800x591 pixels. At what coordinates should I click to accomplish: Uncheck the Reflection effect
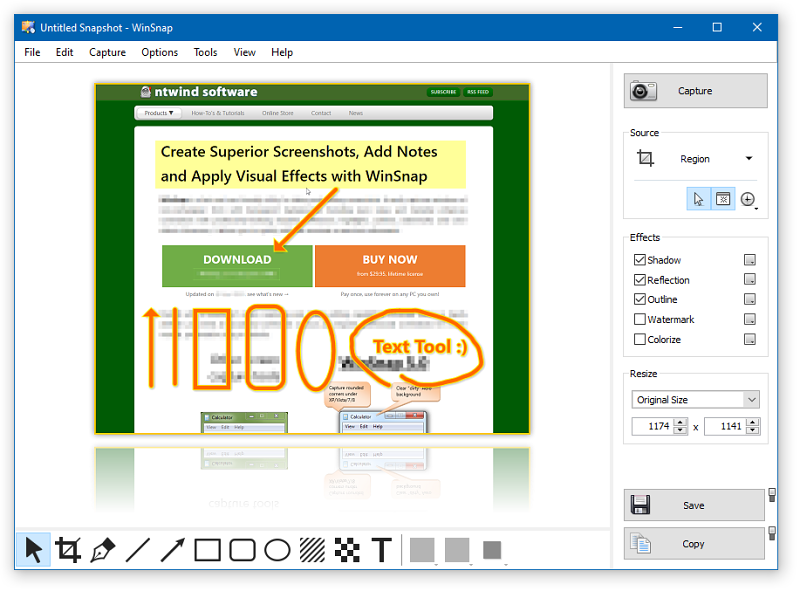point(639,280)
